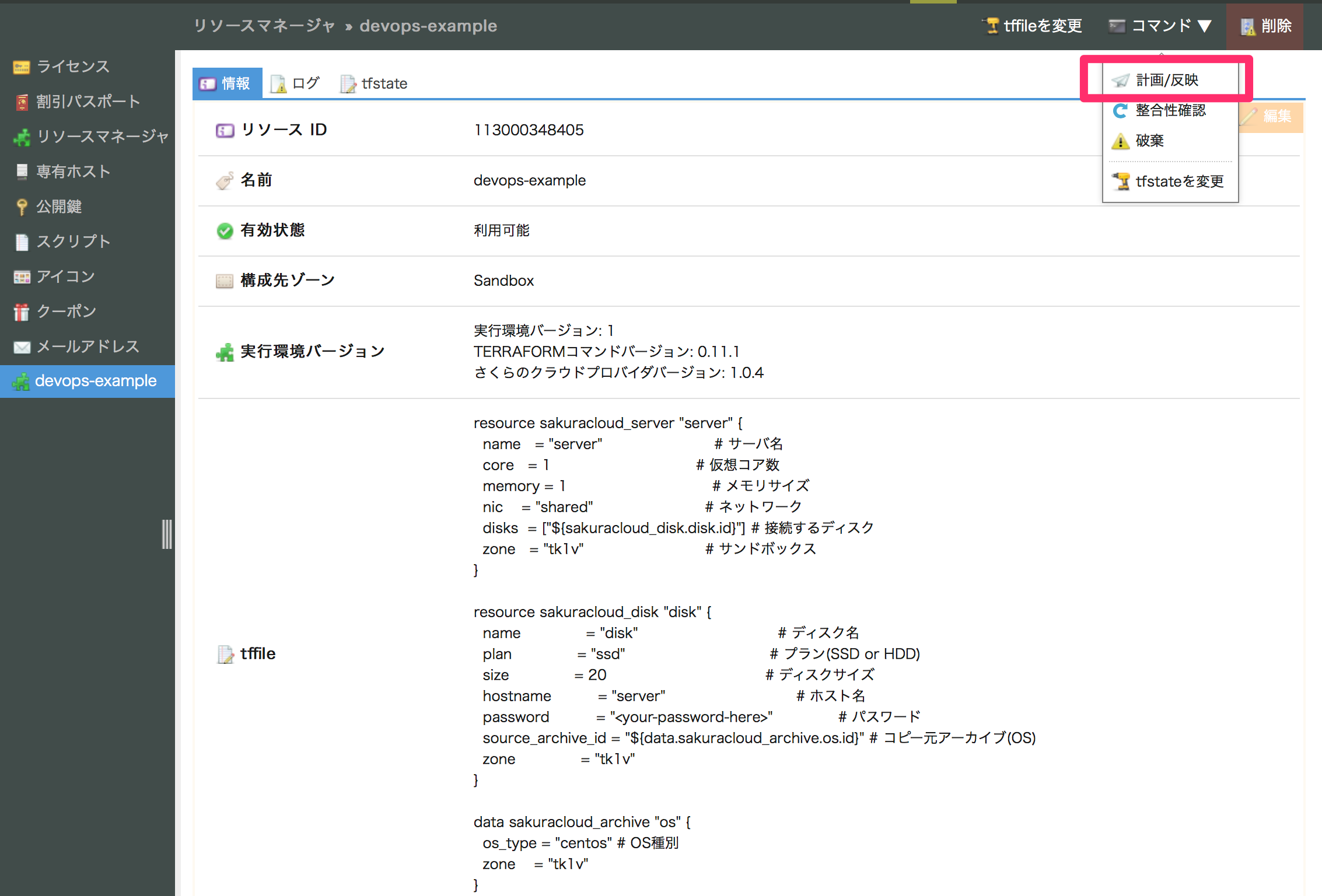Image resolution: width=1322 pixels, height=896 pixels.
Task: Click the terminal icon beside コマンド
Action: click(1117, 26)
